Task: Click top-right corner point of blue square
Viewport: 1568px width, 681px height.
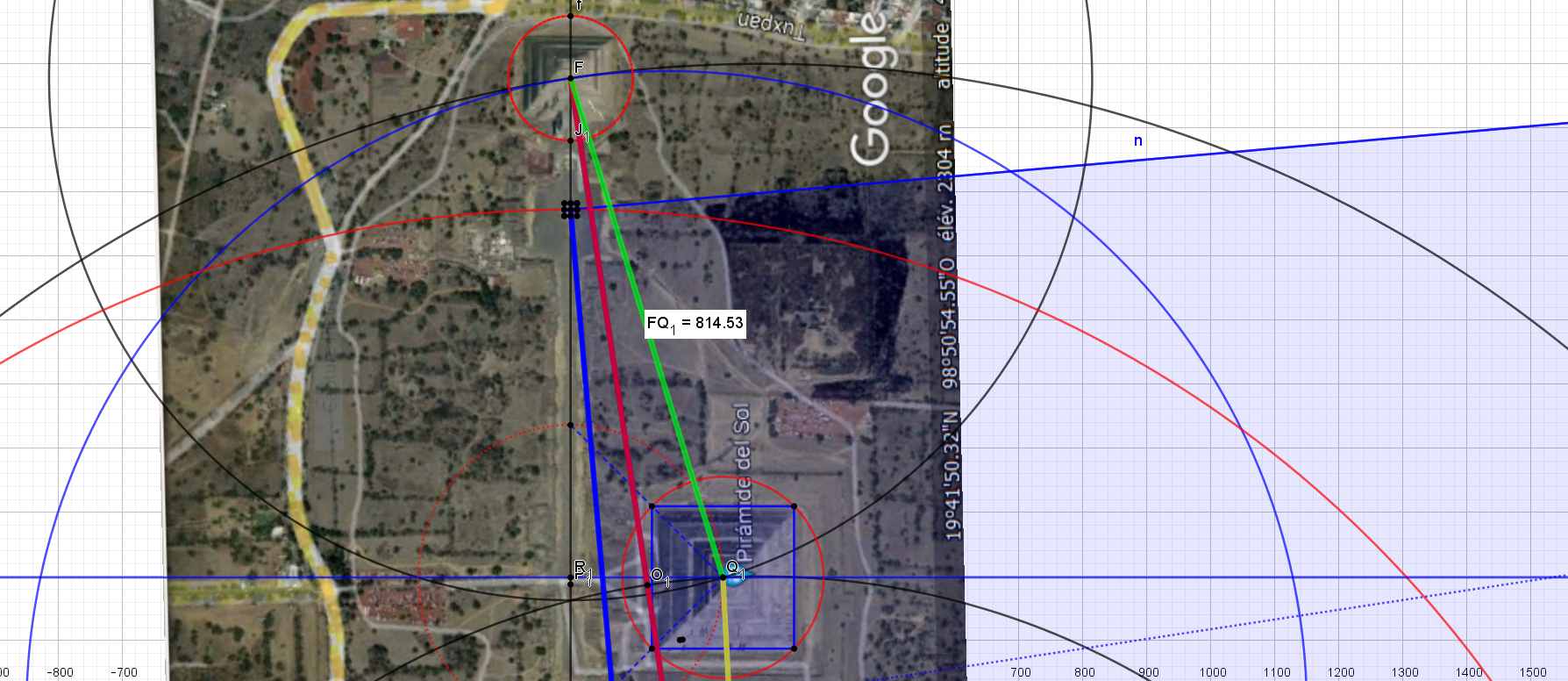Action: pyautogui.click(x=794, y=506)
